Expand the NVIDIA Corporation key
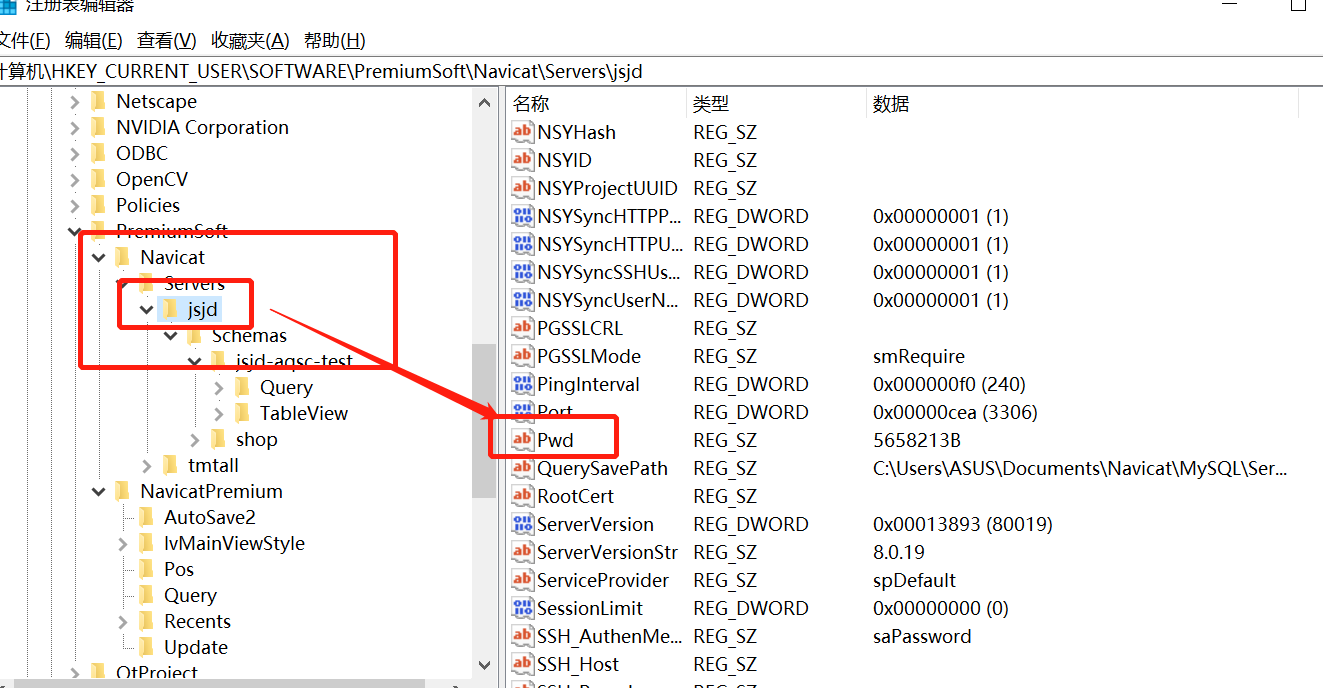 (75, 127)
